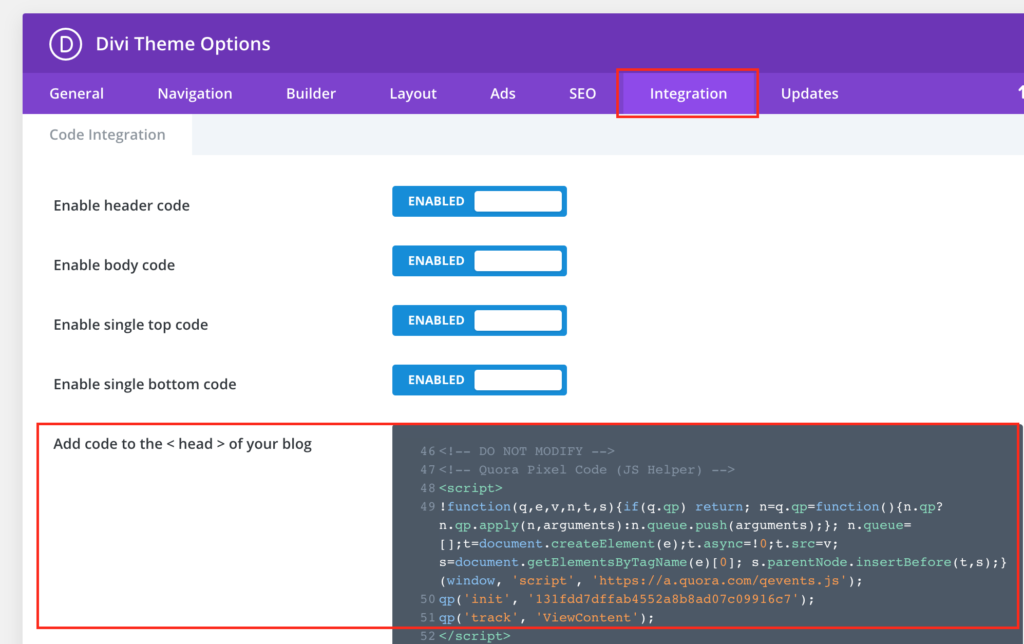Click the qp('track', 'ViewContent') line
Viewport: 1024px width, 644px height.
[x=546, y=617]
